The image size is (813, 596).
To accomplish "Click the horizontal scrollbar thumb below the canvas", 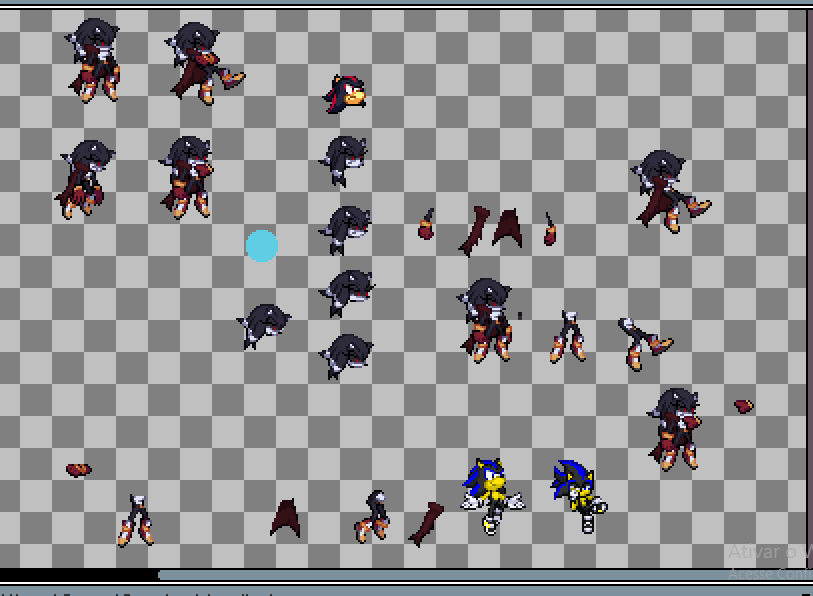I will pyautogui.click(x=485, y=575).
